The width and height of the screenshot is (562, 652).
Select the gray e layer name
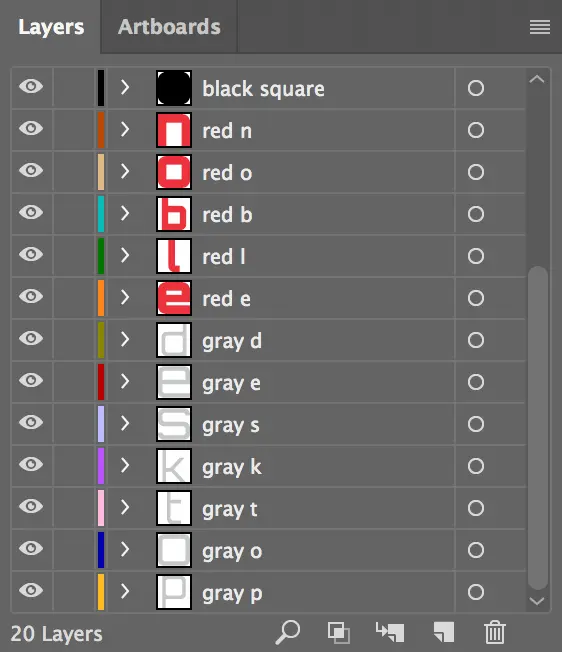[x=231, y=383]
